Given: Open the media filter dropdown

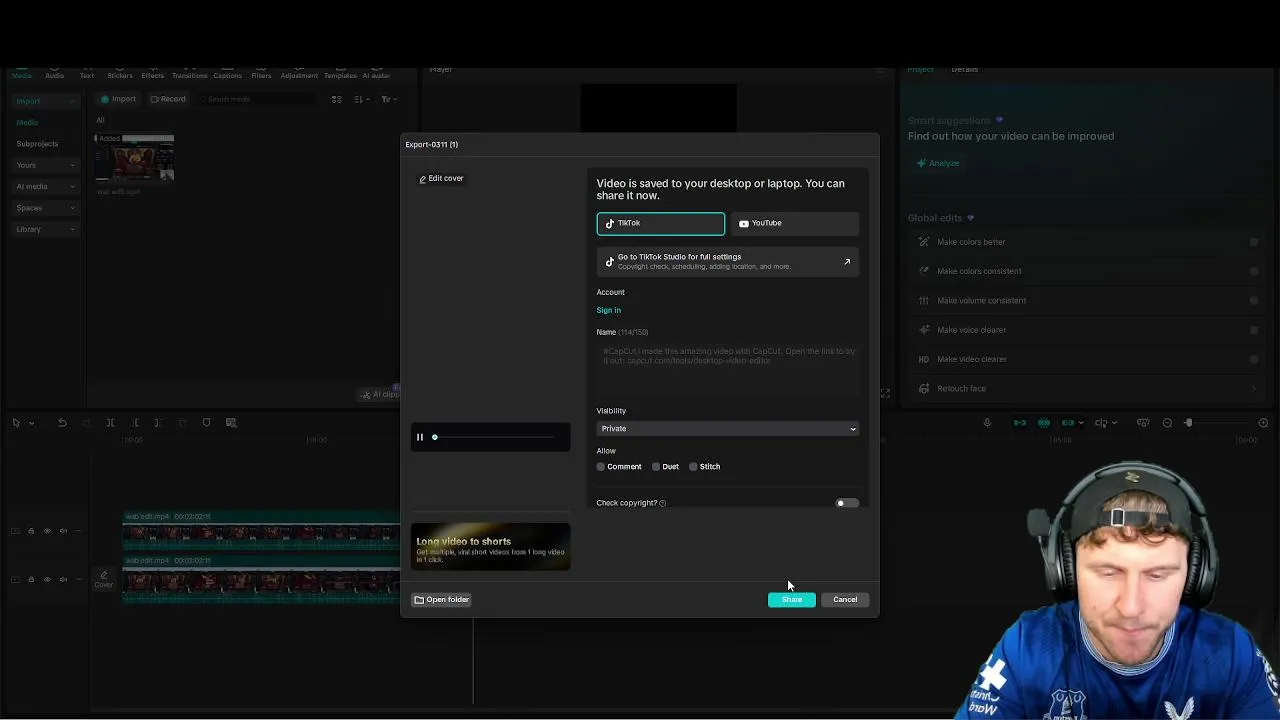Looking at the screenshot, I should click(389, 99).
